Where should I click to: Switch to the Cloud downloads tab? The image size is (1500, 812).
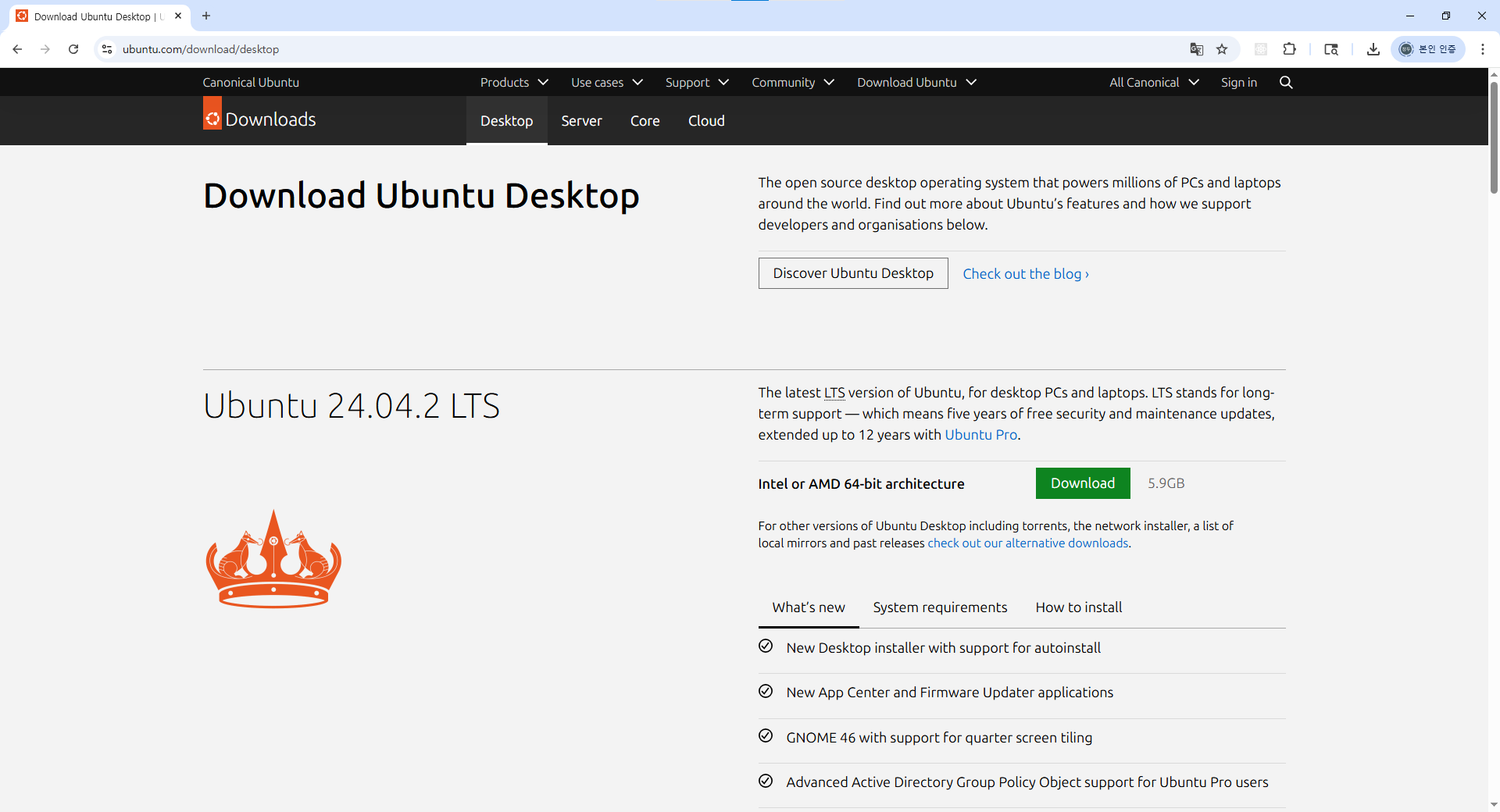[x=706, y=121]
